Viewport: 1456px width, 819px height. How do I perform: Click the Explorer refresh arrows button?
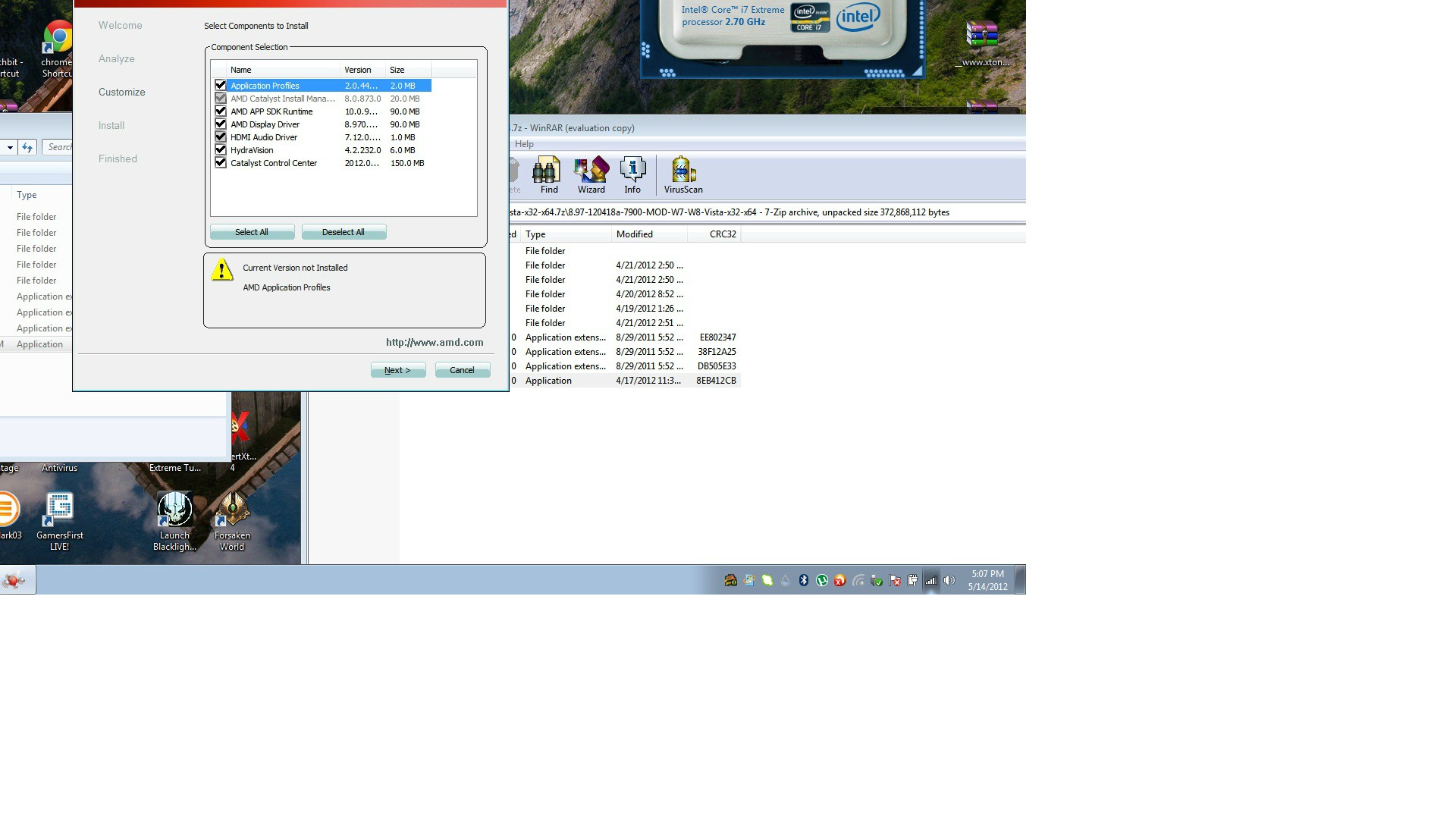(x=27, y=147)
